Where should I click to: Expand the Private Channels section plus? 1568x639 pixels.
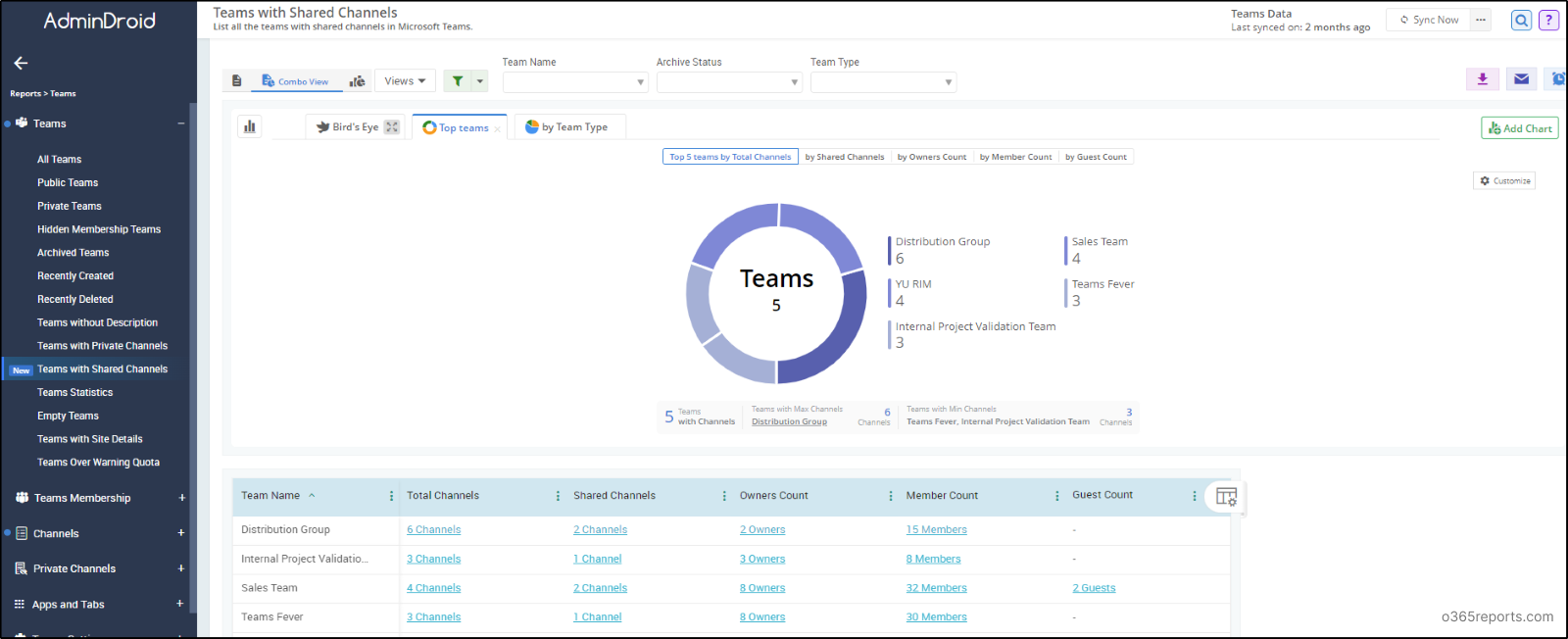coord(181,568)
